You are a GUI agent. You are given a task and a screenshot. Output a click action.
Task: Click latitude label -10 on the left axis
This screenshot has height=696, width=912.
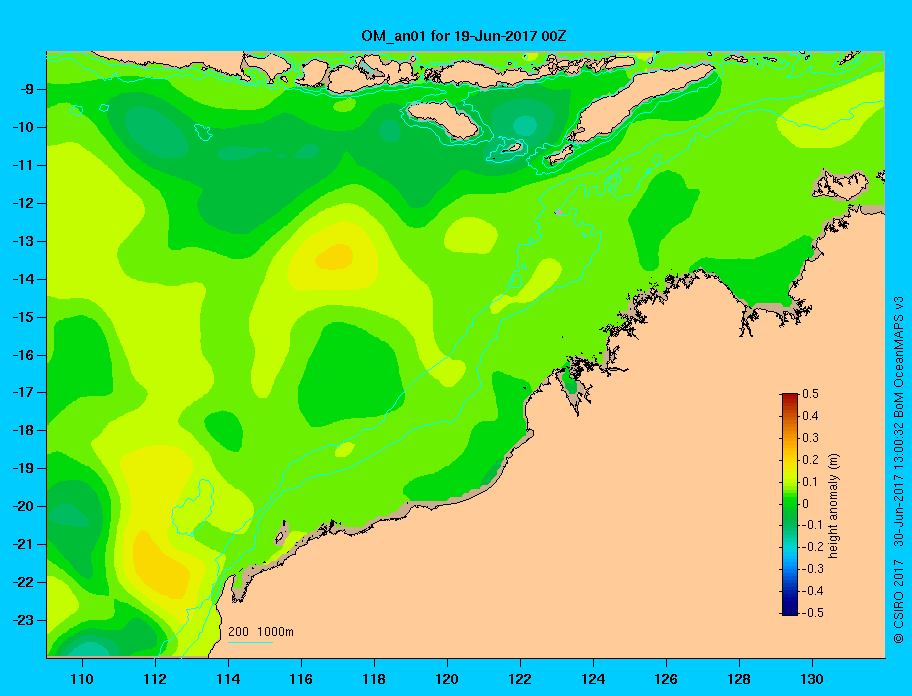(22, 127)
